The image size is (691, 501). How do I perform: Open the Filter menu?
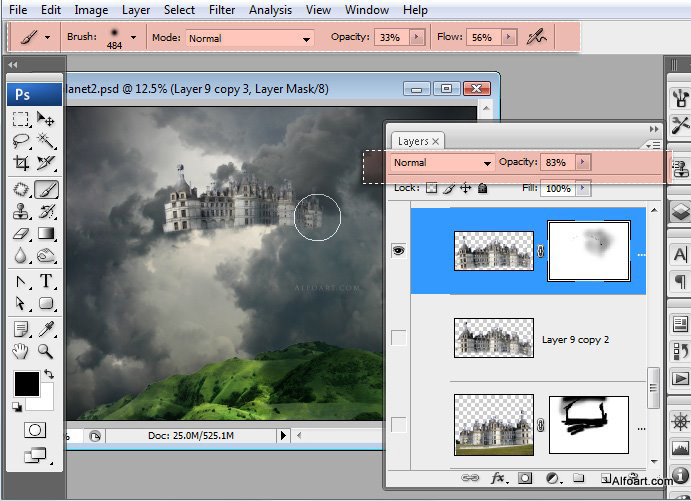pos(222,10)
